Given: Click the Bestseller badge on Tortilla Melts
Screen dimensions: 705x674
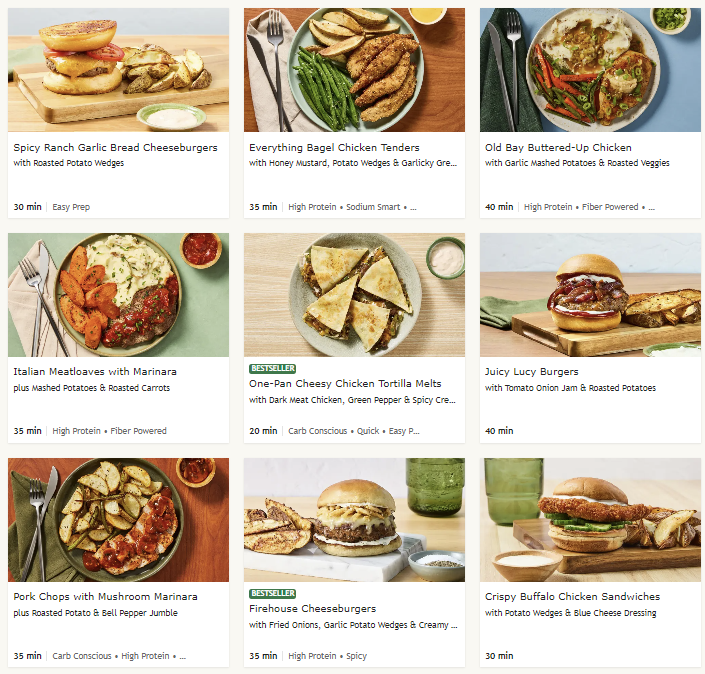Looking at the screenshot, I should [x=272, y=368].
